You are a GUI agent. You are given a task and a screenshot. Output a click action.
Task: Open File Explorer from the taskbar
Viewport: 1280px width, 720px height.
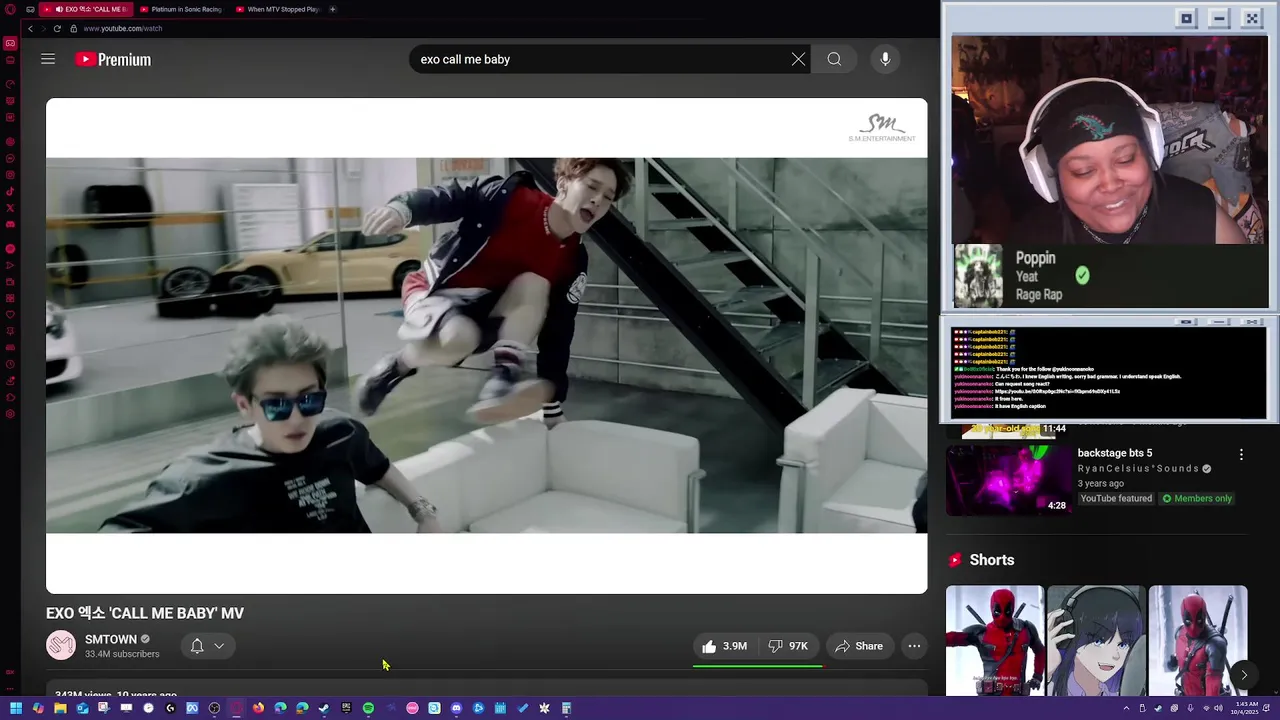pos(60,708)
